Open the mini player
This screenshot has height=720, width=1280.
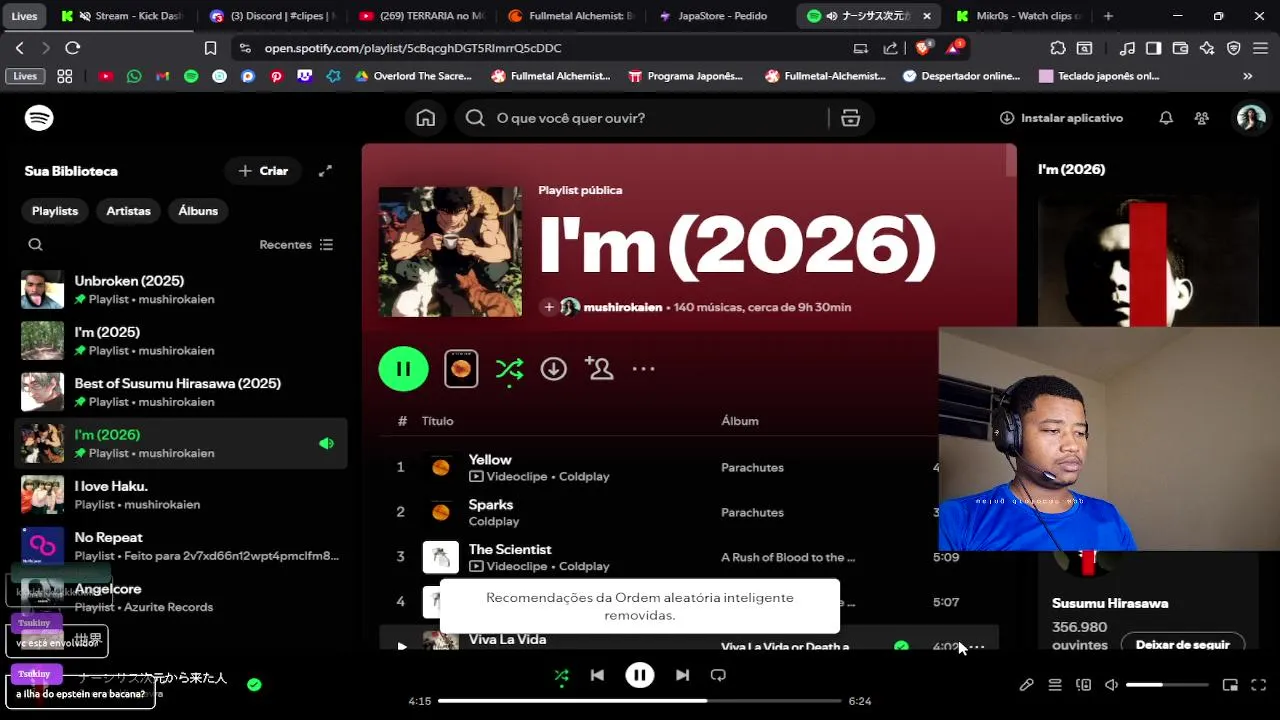[x=1230, y=685]
